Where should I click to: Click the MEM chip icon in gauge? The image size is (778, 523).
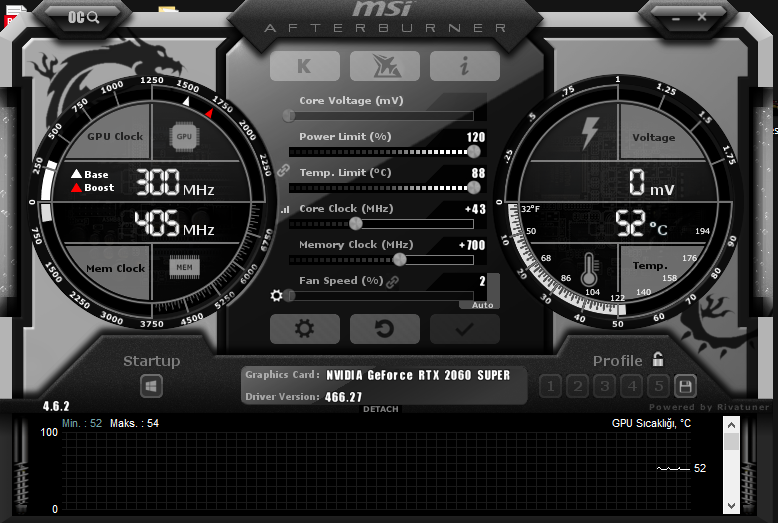184,267
